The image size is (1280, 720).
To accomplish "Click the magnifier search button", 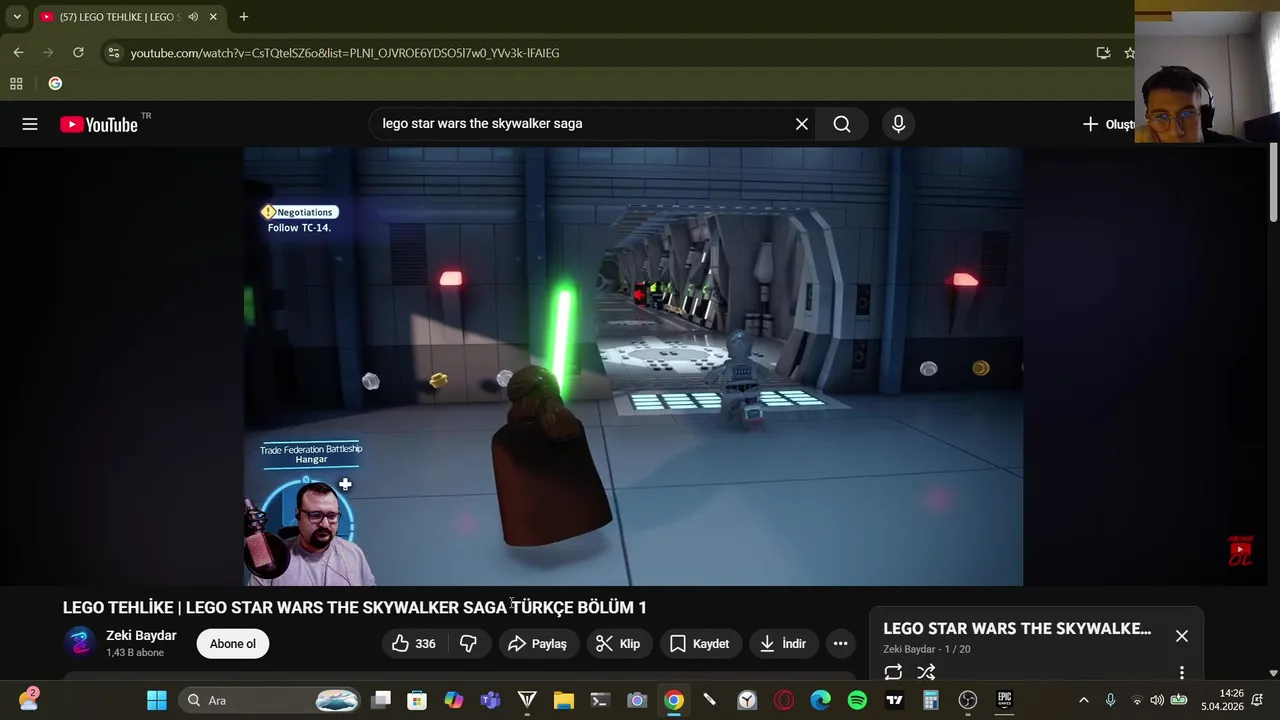I will [x=842, y=124].
